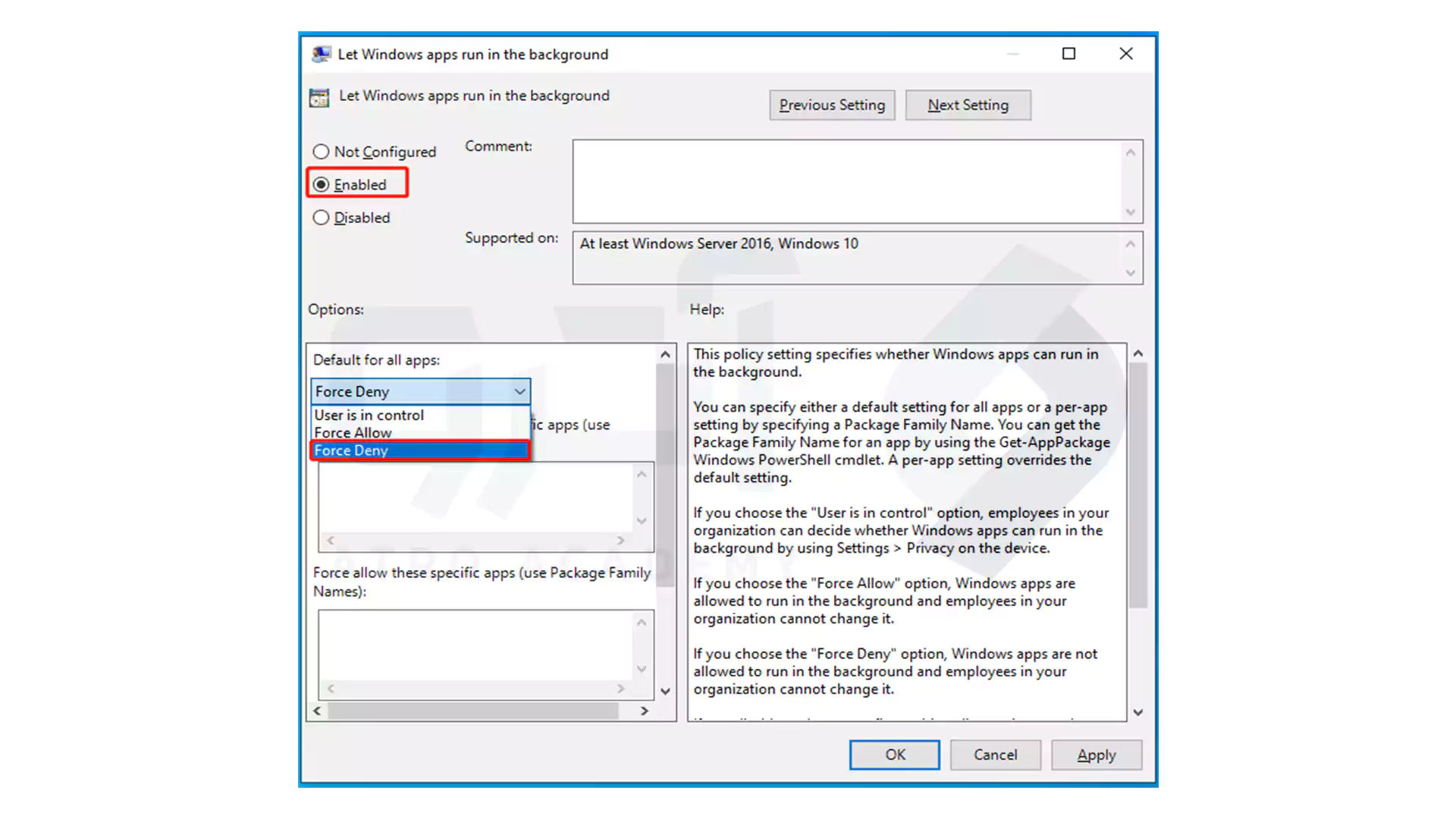Click Help panel scroll down arrow
Screen dimensions: 1456x819
click(1137, 712)
